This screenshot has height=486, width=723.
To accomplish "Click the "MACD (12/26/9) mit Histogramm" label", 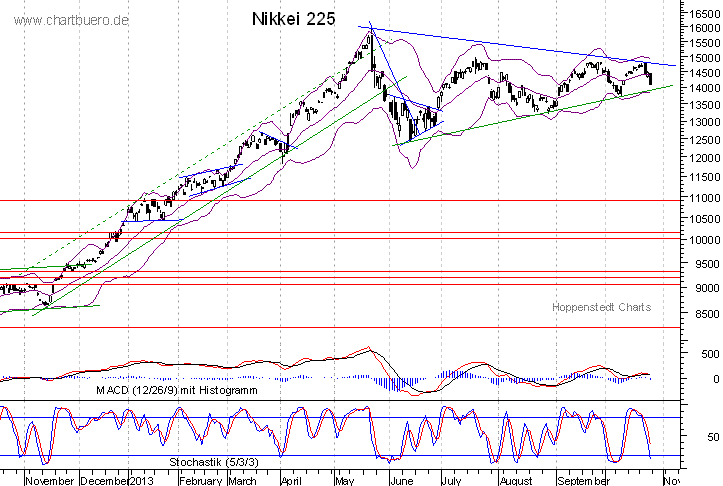I will pyautogui.click(x=177, y=390).
